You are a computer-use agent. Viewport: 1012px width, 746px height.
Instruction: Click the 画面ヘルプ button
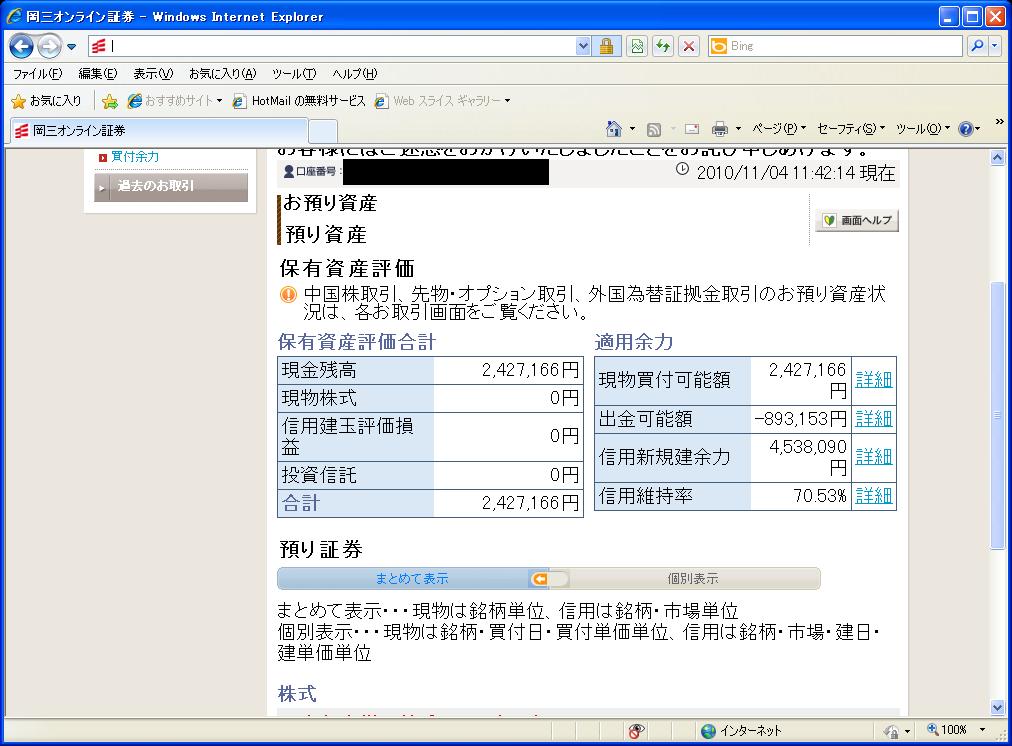857,221
